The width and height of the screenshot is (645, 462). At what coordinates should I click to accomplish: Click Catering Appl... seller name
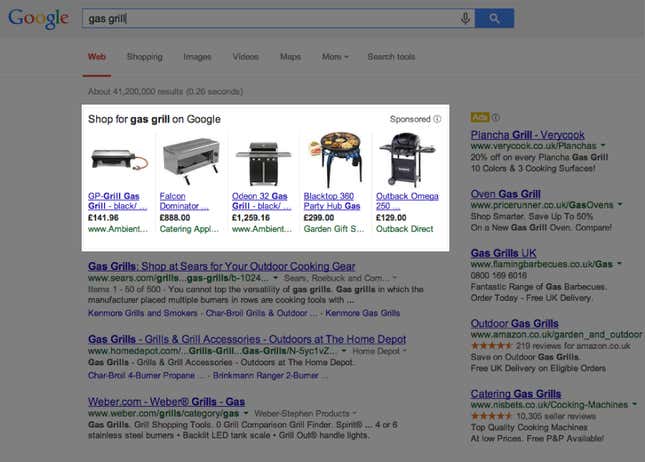pyautogui.click(x=189, y=229)
